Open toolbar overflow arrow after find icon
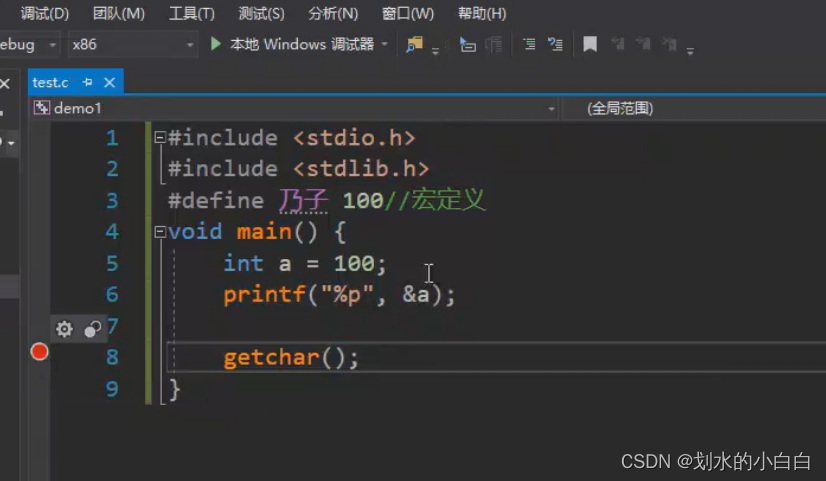 coord(435,51)
